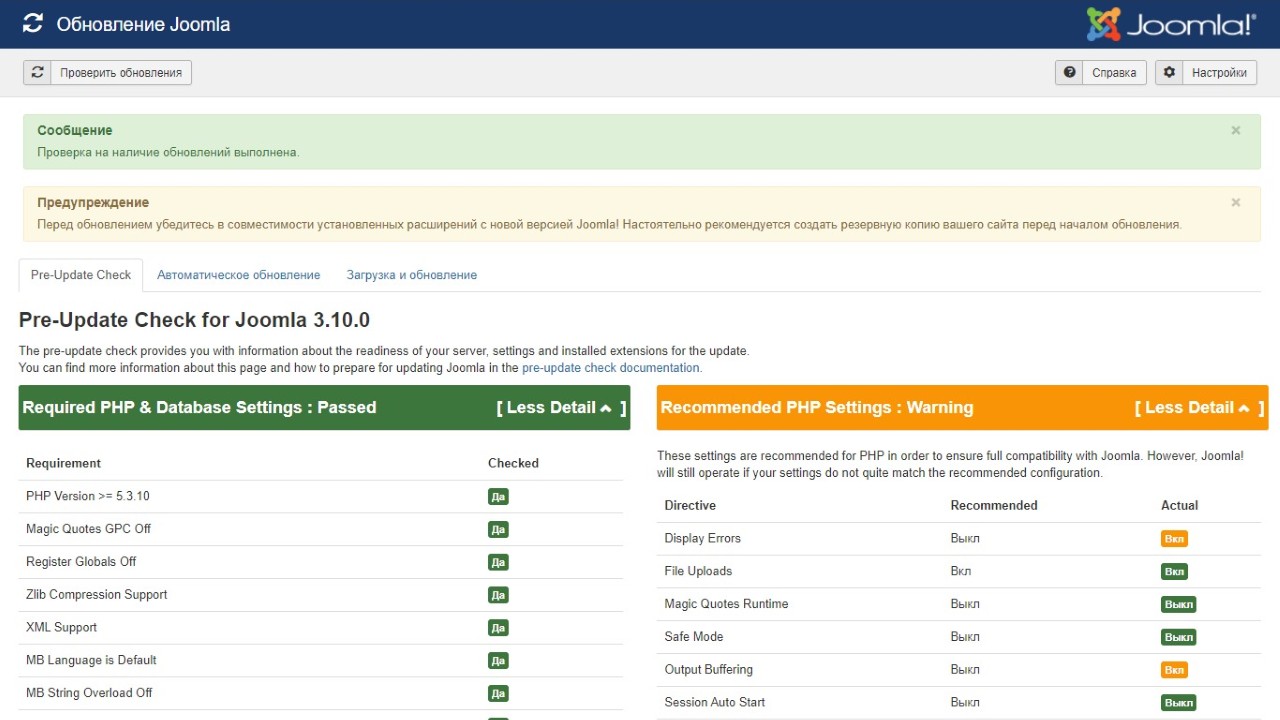
Task: Click the Safe Mode directive
Action: pos(694,637)
